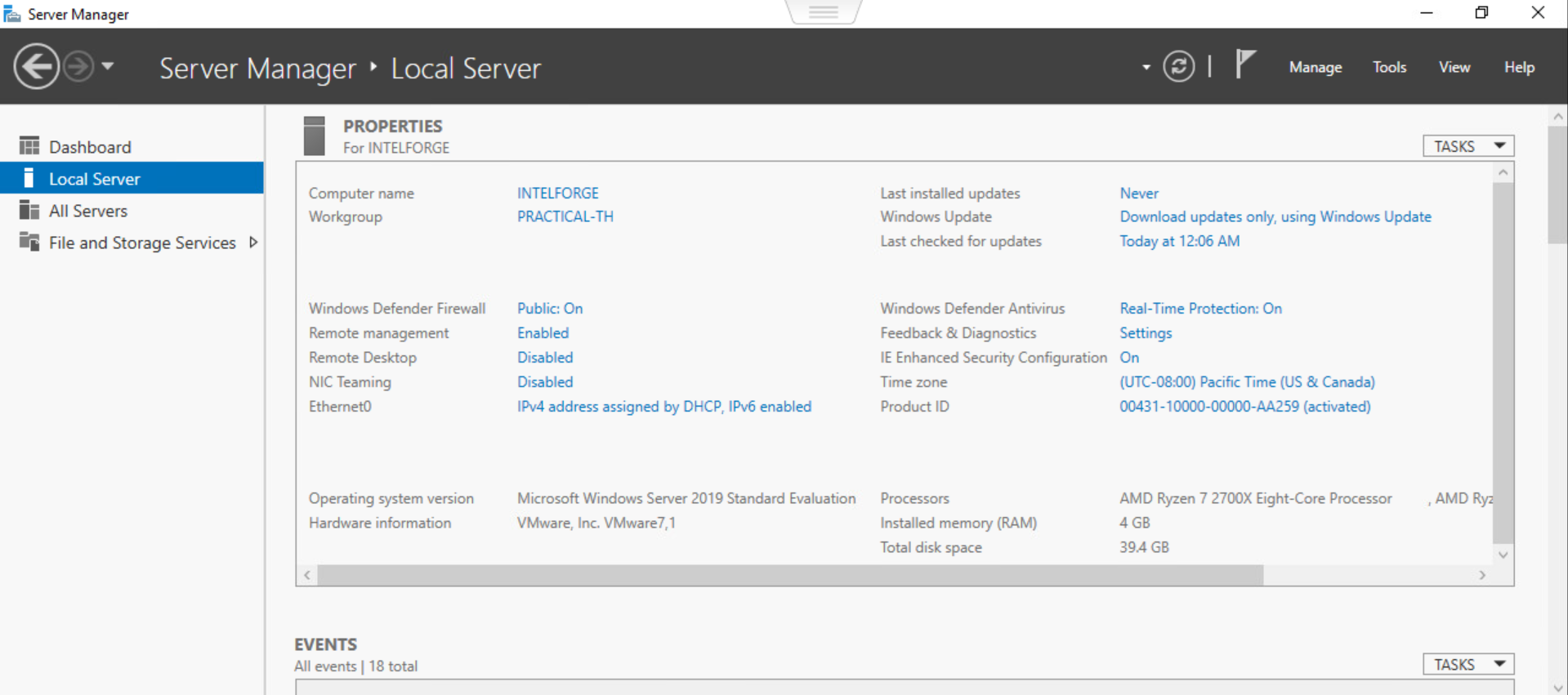The width and height of the screenshot is (1568, 695).
Task: Click the NIC Teaming Disabled link
Action: point(544,382)
